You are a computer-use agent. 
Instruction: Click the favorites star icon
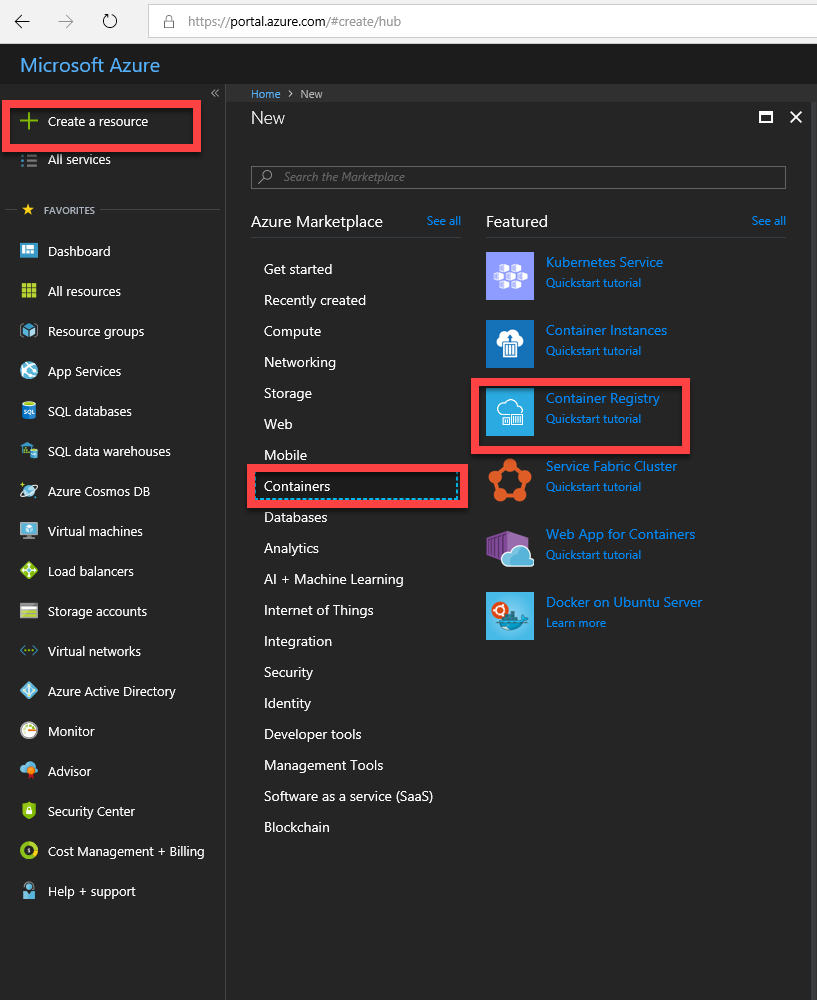point(27,209)
